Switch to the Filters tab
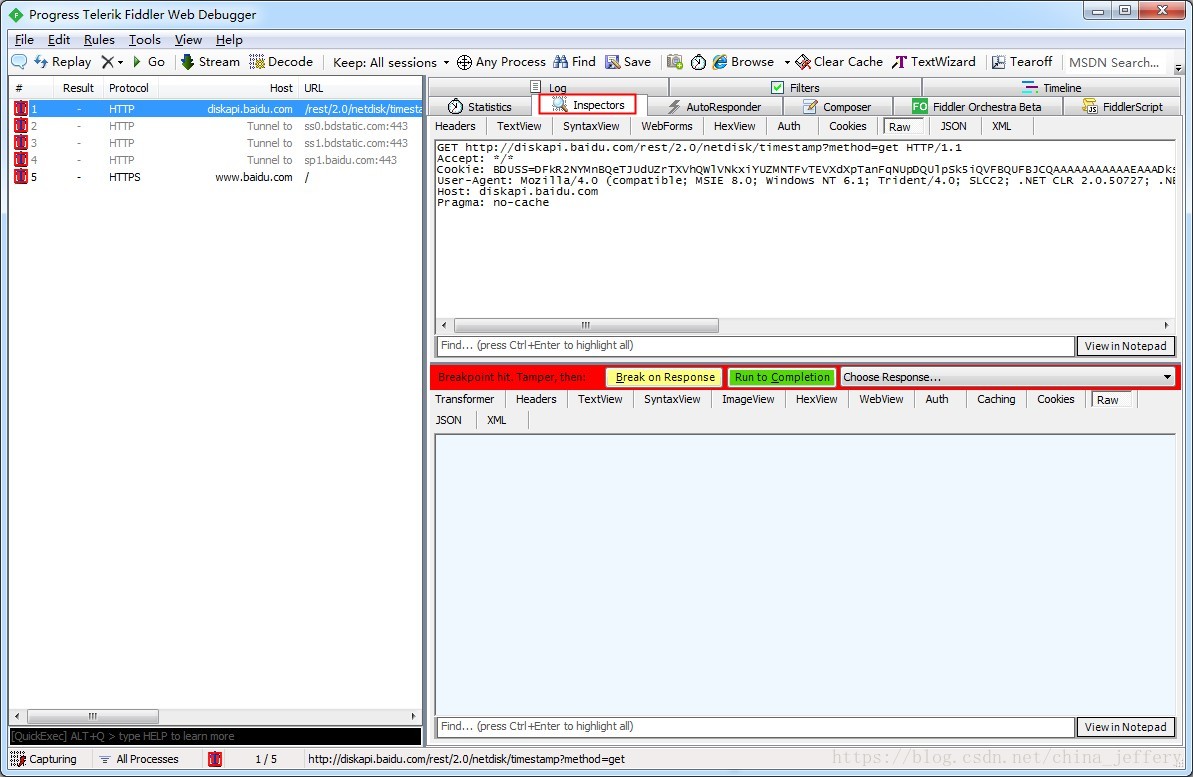 [x=795, y=88]
